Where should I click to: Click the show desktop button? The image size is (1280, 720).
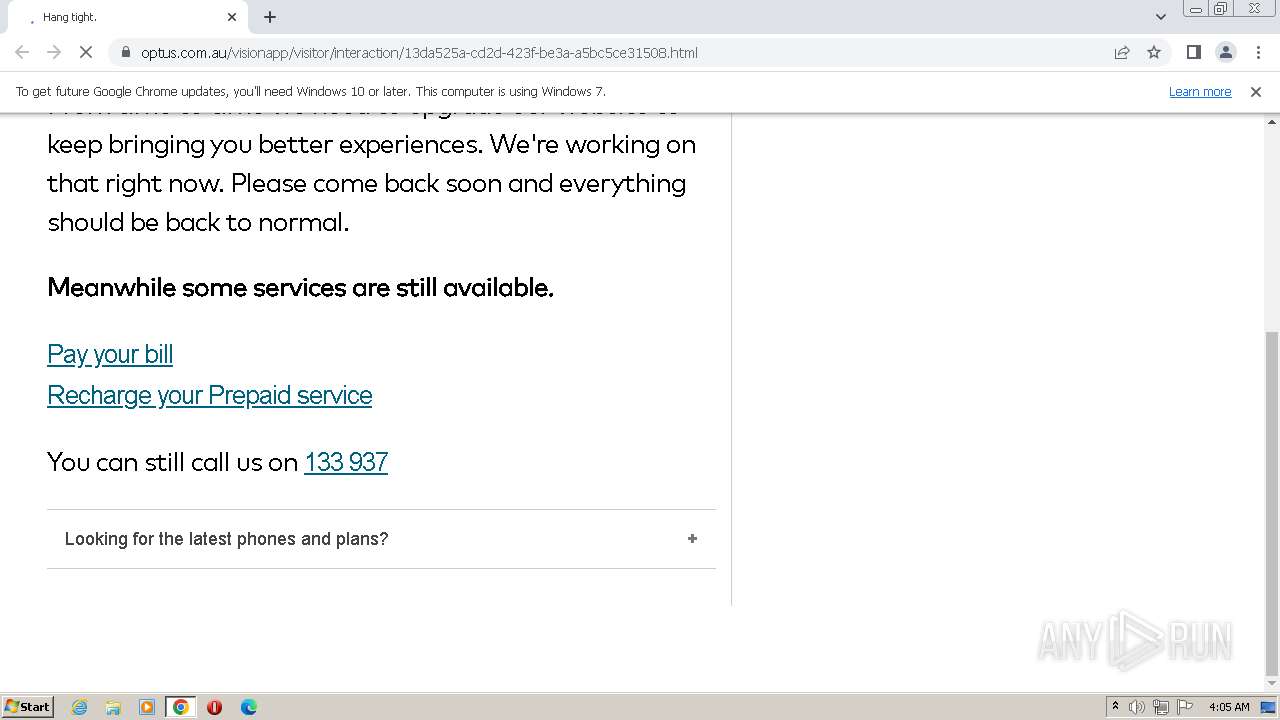[x=1269, y=707]
